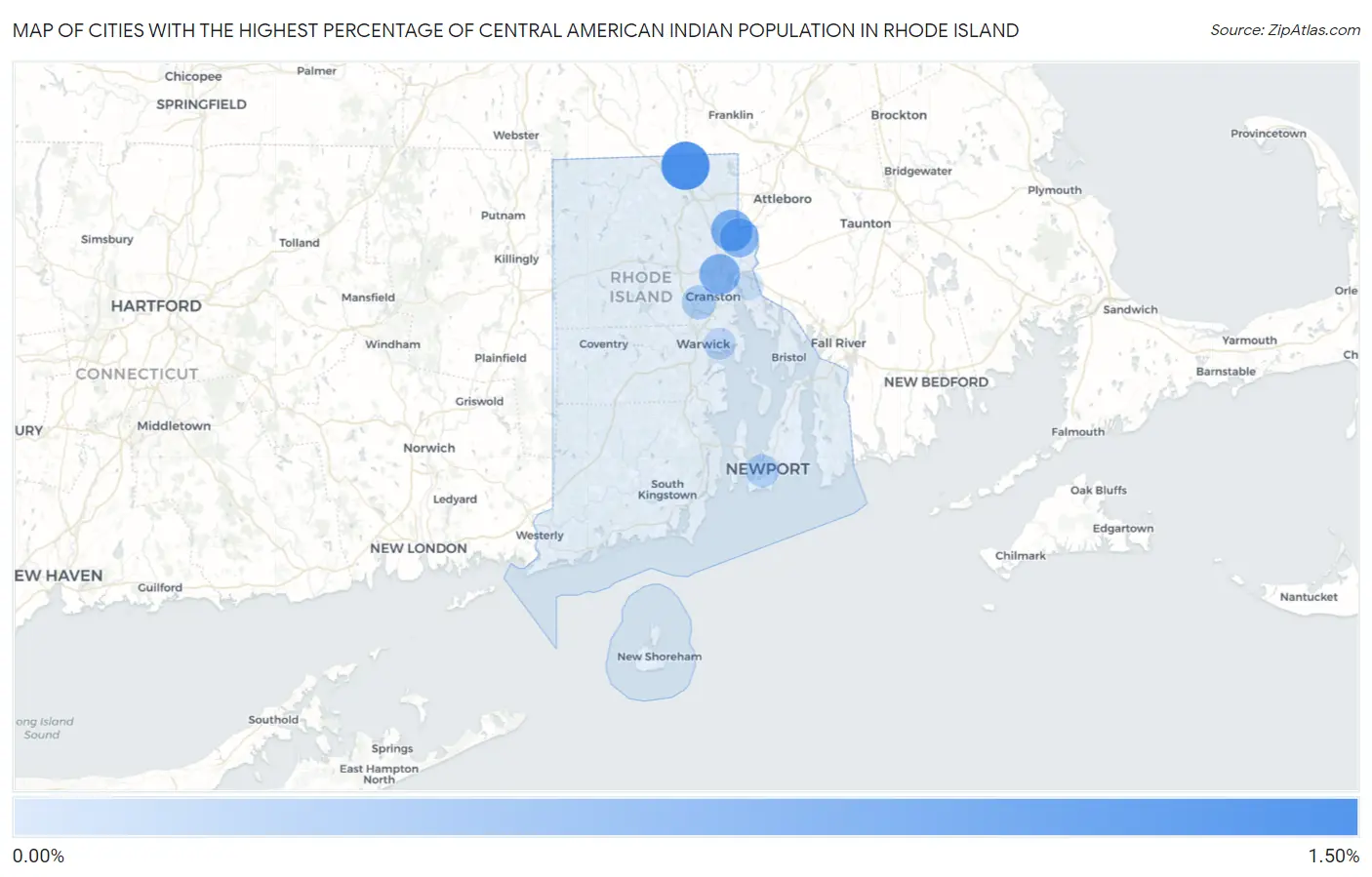Screen dimensions: 1372x877
Task: Click the 'Tolland' map label
Action: [299, 243]
